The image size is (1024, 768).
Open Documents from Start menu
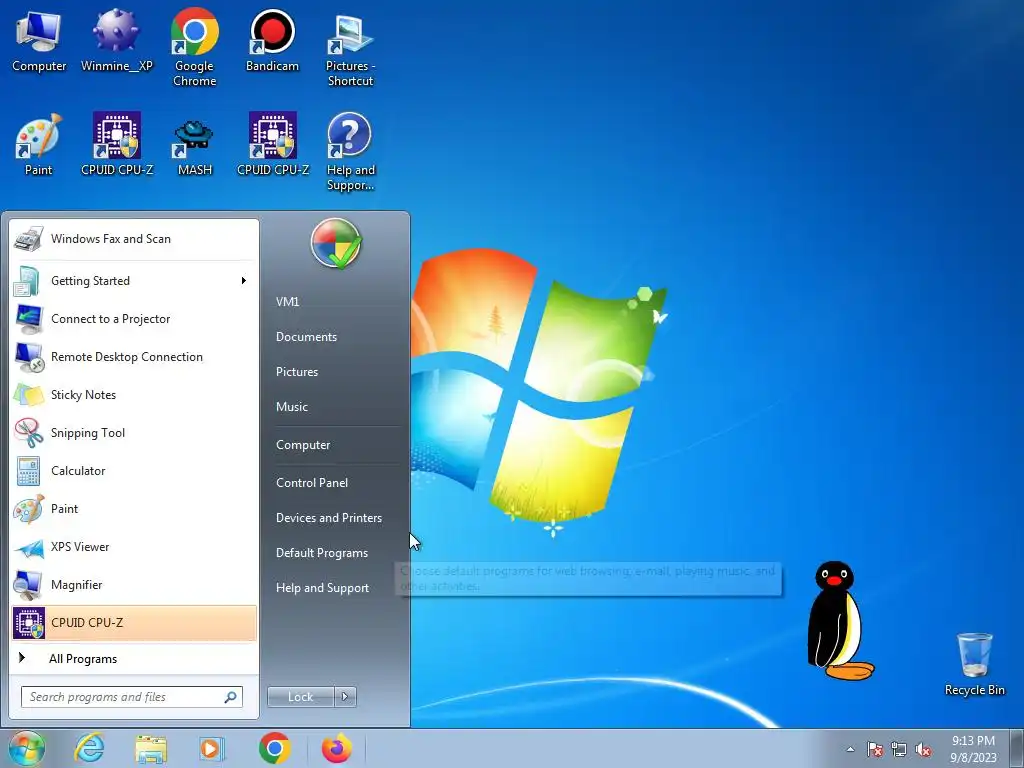point(306,337)
